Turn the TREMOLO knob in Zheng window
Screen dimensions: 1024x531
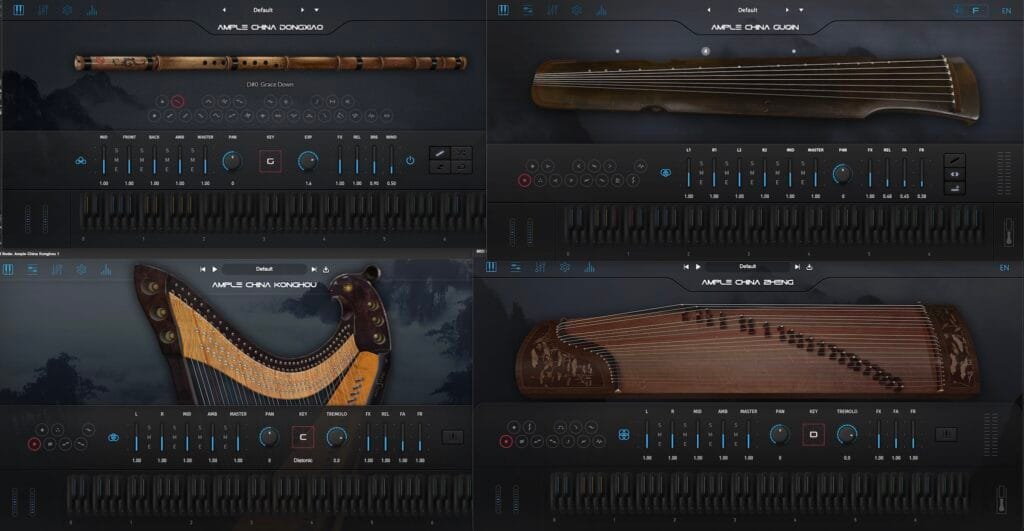point(847,434)
